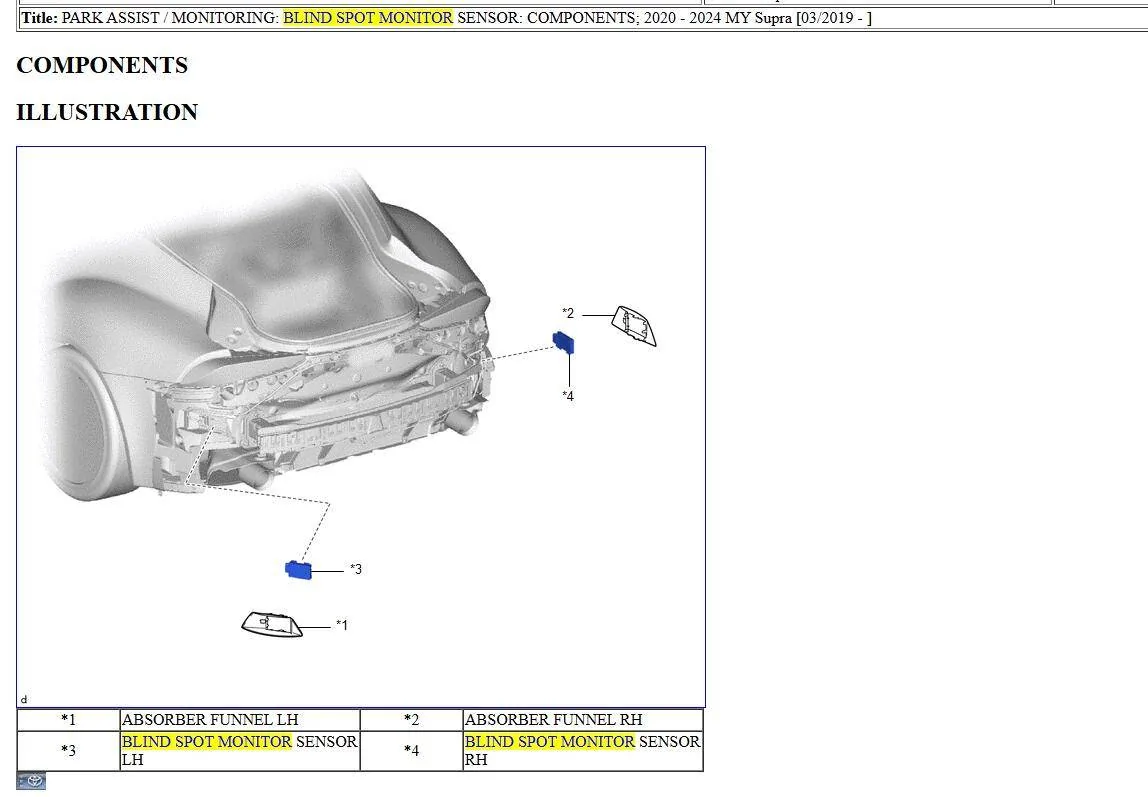The width and height of the screenshot is (1148, 797).
Task: Click the *3 cell in the legend table
Action: click(69, 750)
